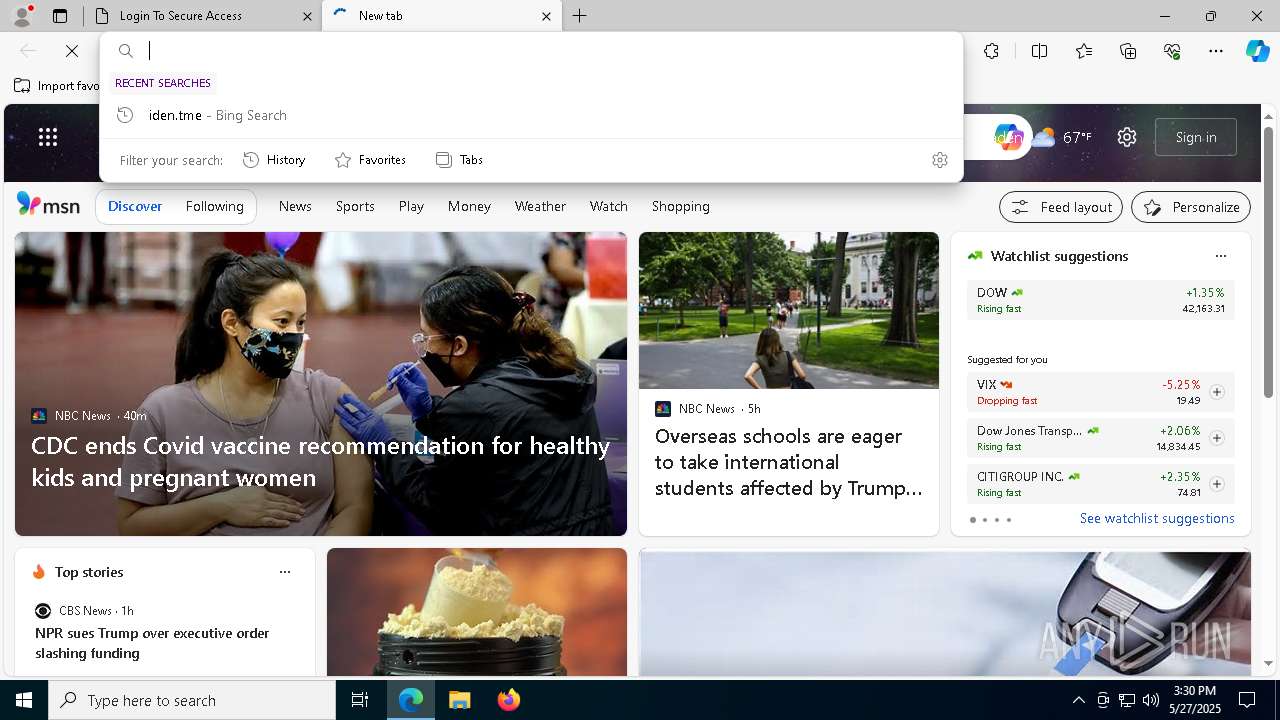The image size is (1280, 720).
Task: Open the MSN apps grid launcher
Action: point(48,137)
